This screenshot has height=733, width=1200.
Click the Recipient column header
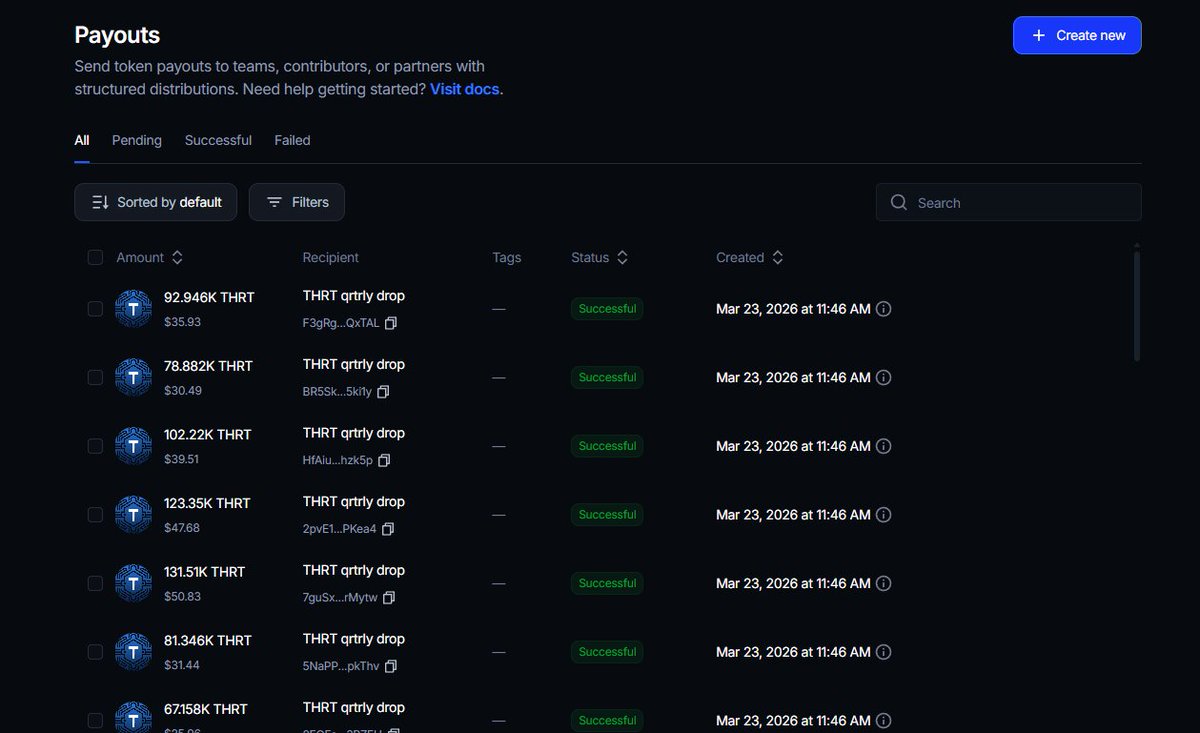(x=330, y=257)
